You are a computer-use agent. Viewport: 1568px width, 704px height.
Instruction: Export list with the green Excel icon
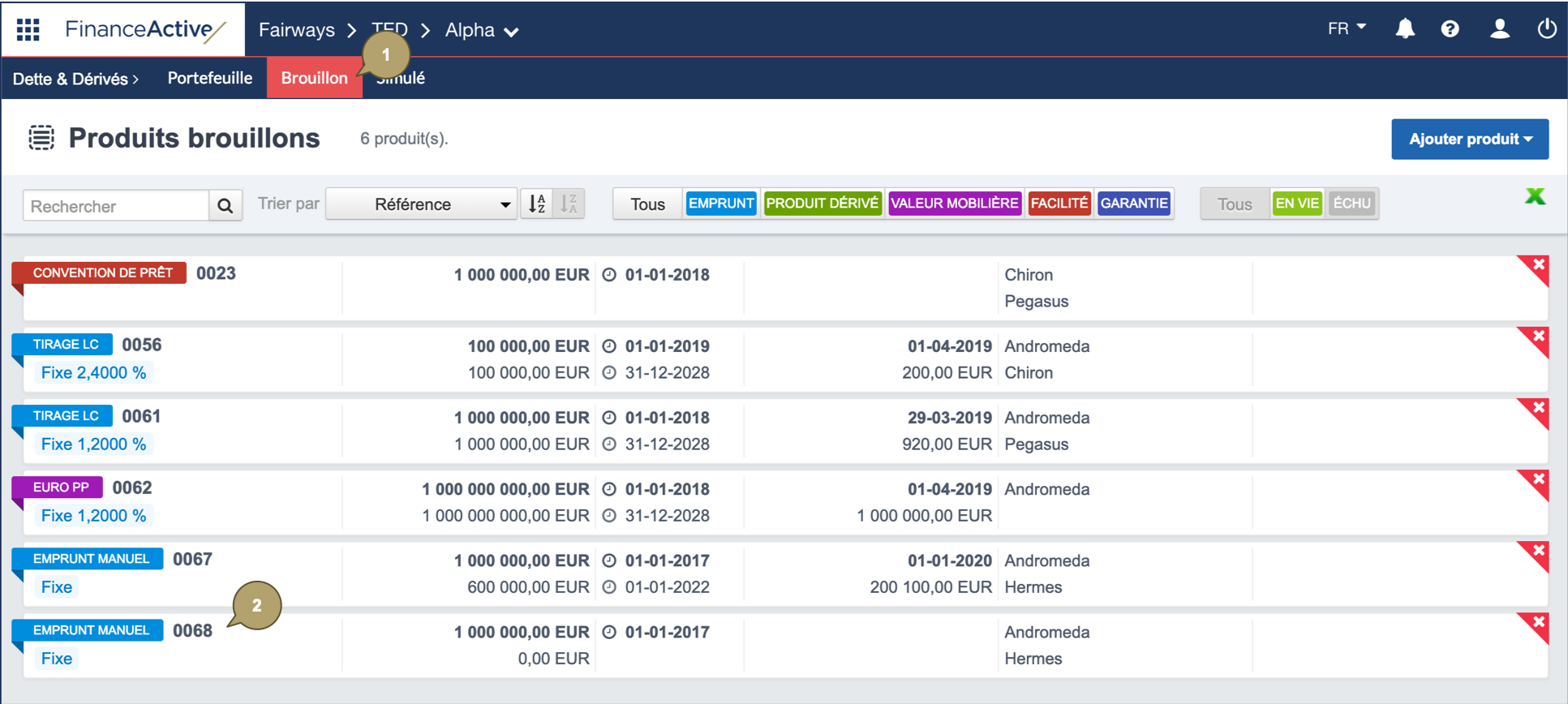click(1535, 196)
